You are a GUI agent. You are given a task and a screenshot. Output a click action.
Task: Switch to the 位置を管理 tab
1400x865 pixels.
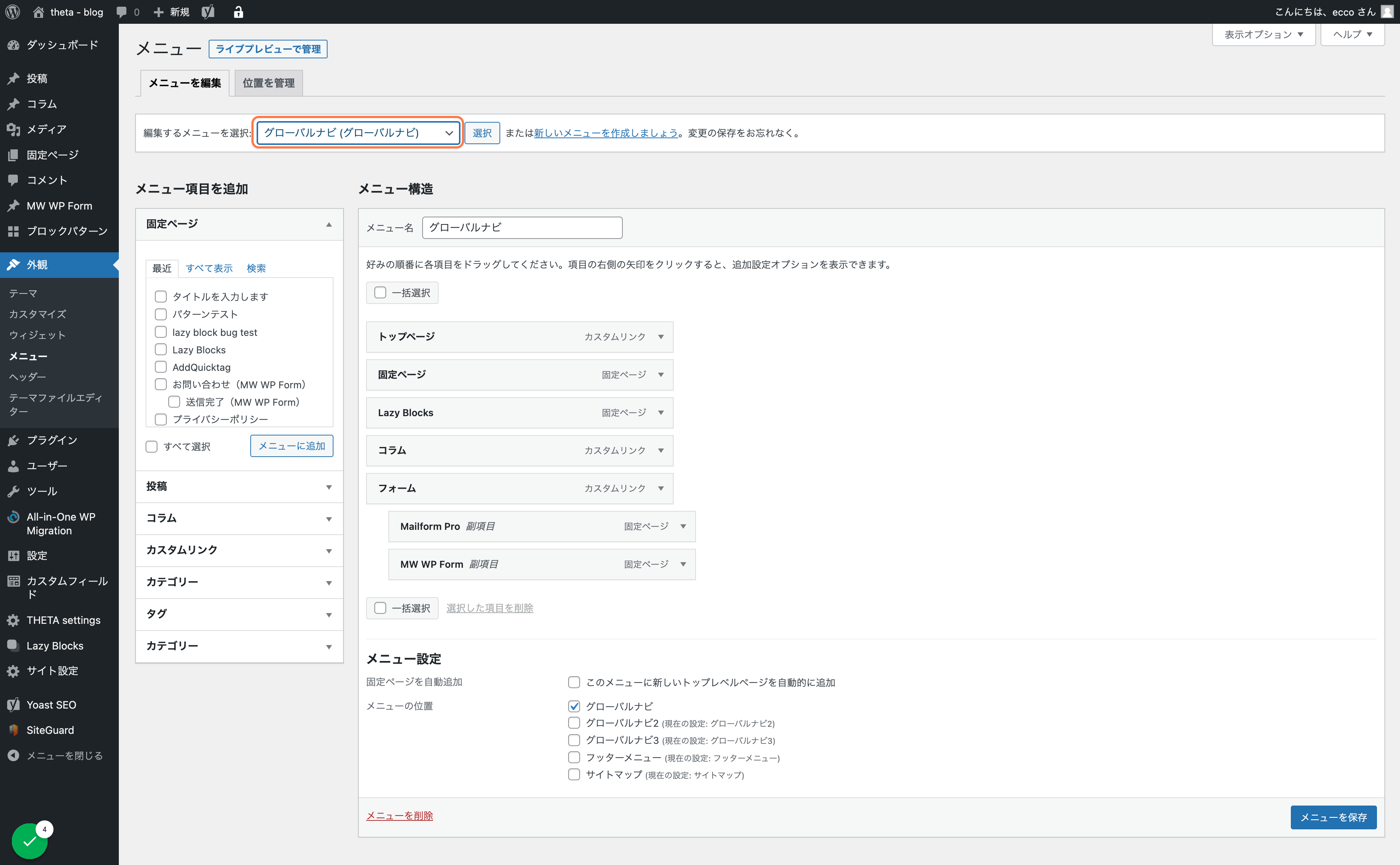pyautogui.click(x=269, y=83)
